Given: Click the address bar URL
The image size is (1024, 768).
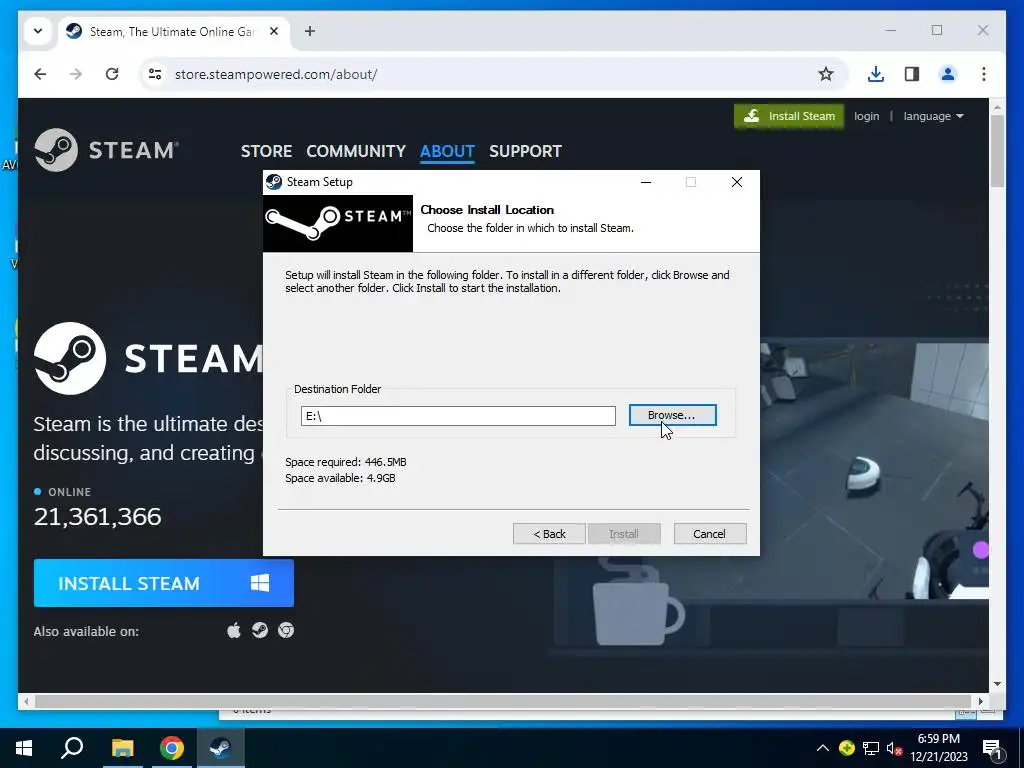Looking at the screenshot, I should 276,74.
